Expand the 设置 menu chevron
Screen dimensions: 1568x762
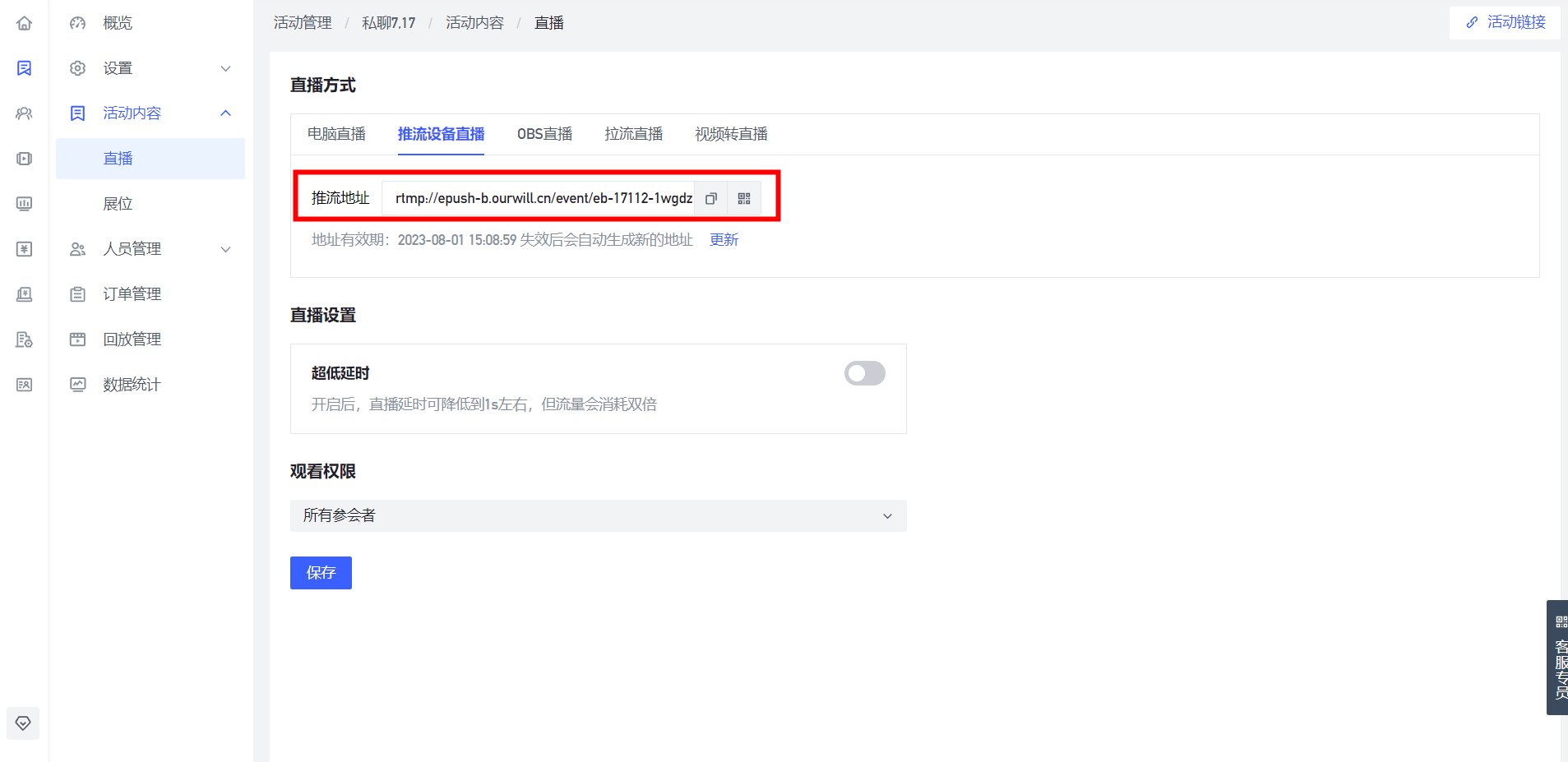click(x=226, y=68)
